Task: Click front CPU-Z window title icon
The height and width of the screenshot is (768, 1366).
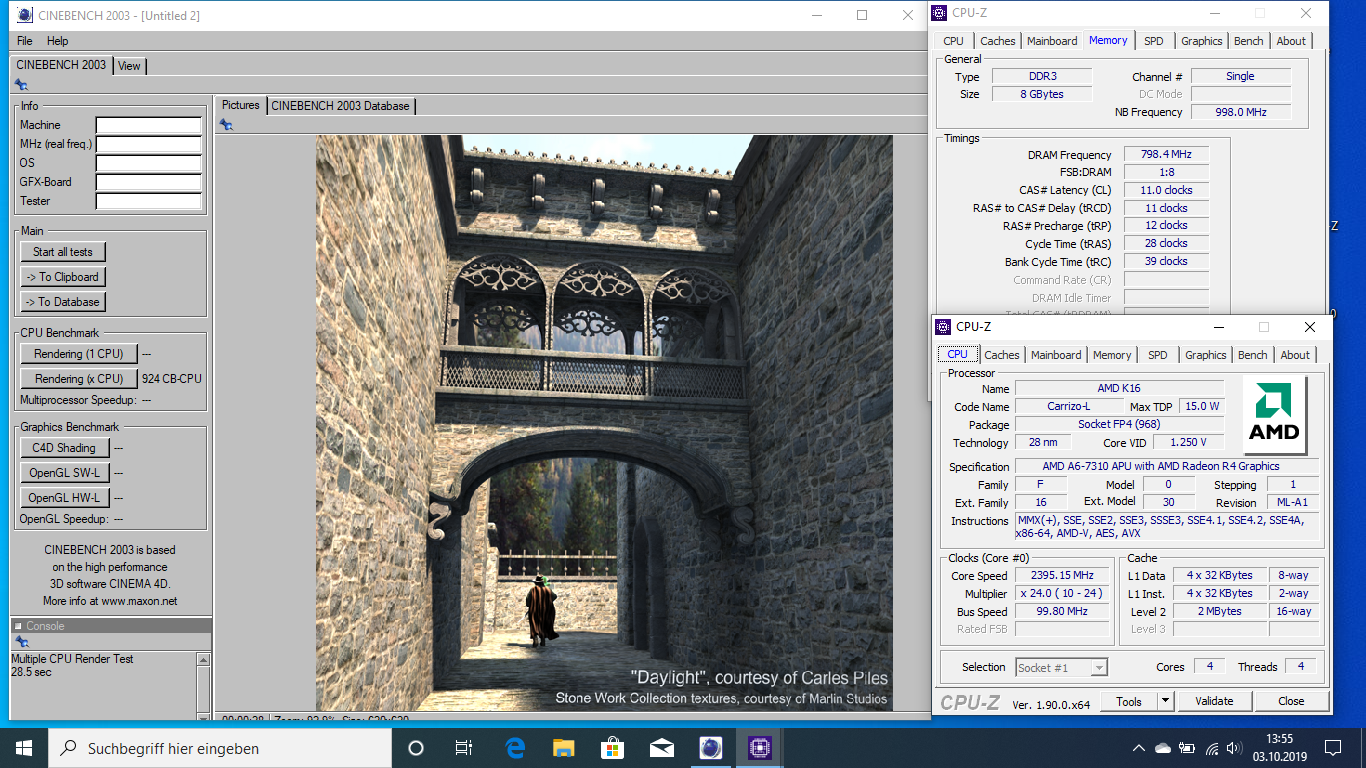Action: point(943,327)
